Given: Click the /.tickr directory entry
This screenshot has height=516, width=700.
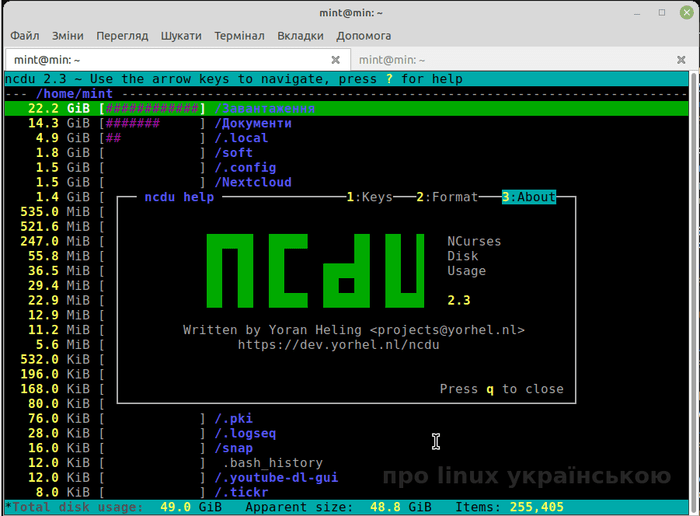Looking at the screenshot, I should click(x=241, y=492).
